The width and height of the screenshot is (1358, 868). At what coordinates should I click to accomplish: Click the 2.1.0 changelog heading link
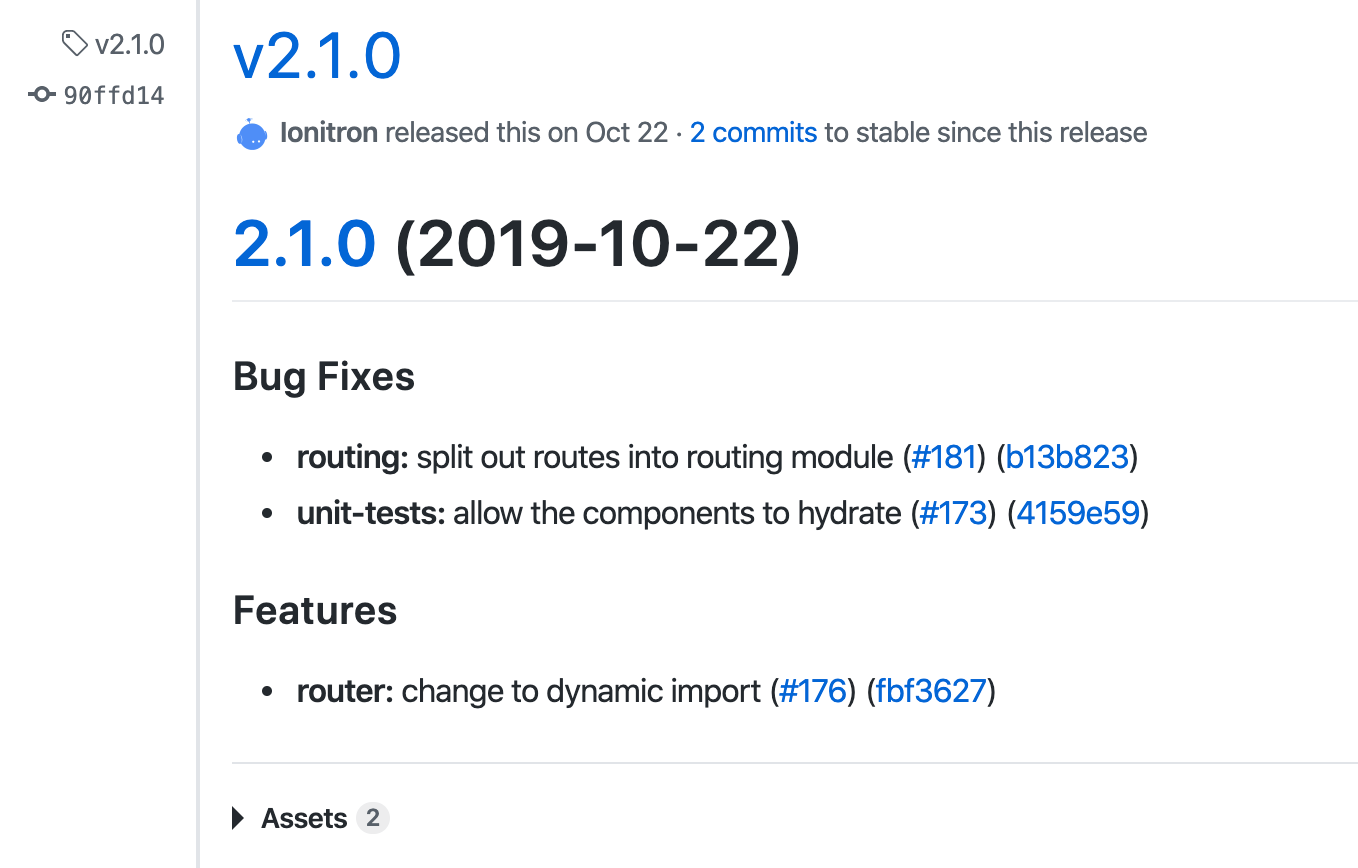pos(303,243)
